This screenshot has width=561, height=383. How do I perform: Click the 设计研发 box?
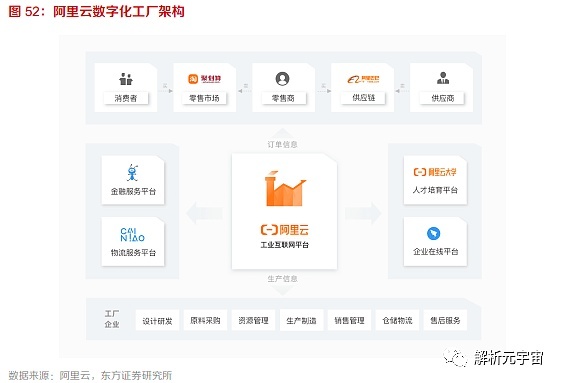pos(157,320)
